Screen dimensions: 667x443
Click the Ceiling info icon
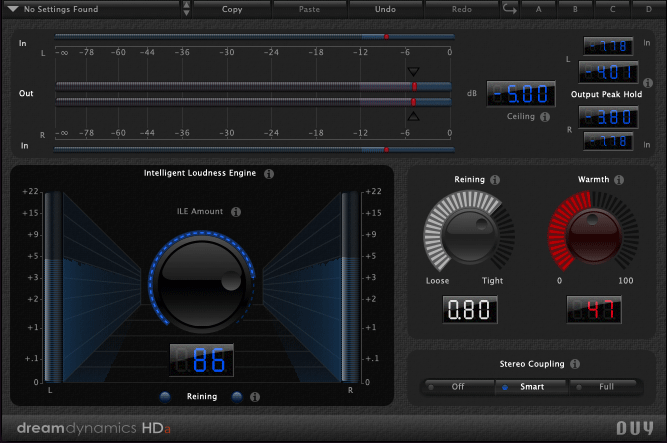pos(545,117)
